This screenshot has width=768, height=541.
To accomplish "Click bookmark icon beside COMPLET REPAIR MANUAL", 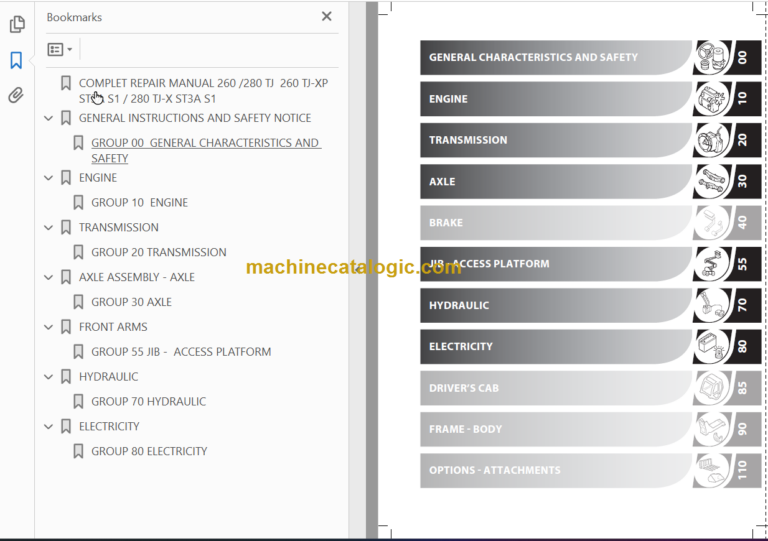I will tap(66, 83).
